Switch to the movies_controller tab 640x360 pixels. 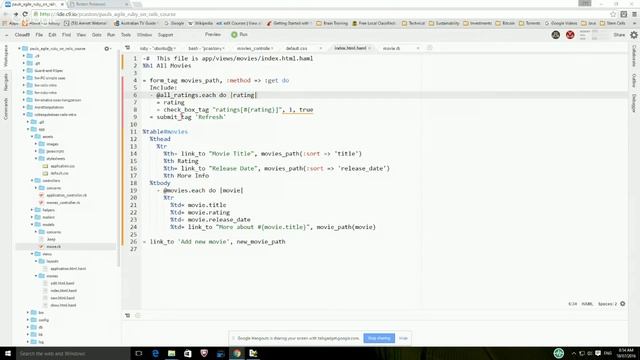(253, 49)
